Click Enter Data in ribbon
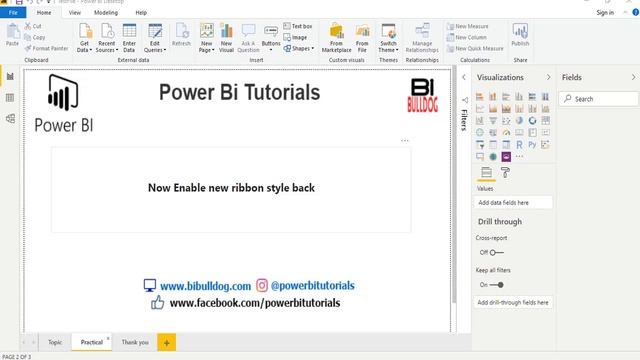This screenshot has height=360, width=640. [129, 38]
